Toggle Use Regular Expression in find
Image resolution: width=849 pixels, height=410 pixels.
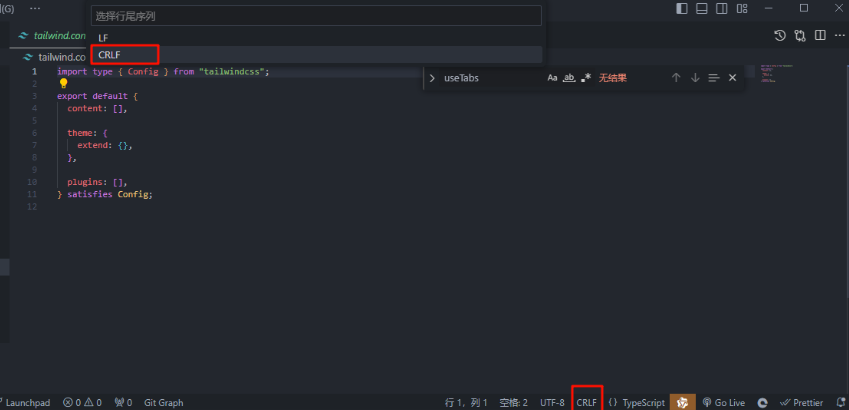[x=586, y=78]
